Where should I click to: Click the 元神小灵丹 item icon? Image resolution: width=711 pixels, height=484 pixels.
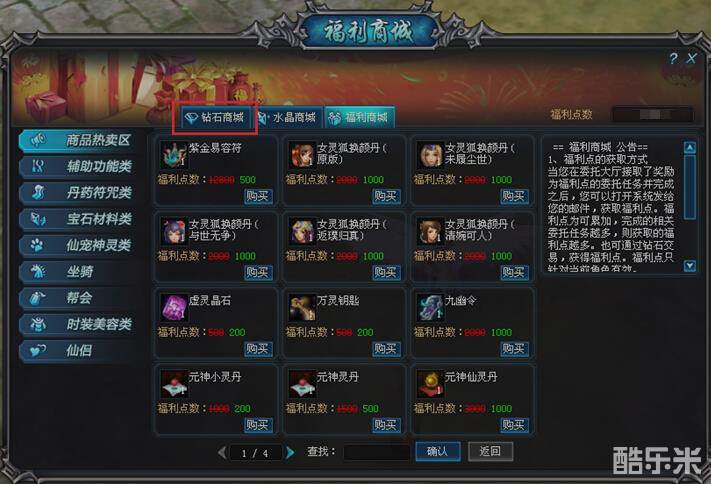174,384
